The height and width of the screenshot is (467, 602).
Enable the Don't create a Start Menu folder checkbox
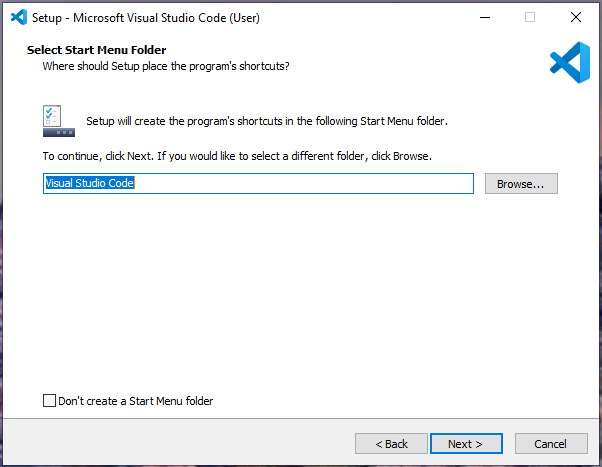pos(50,401)
